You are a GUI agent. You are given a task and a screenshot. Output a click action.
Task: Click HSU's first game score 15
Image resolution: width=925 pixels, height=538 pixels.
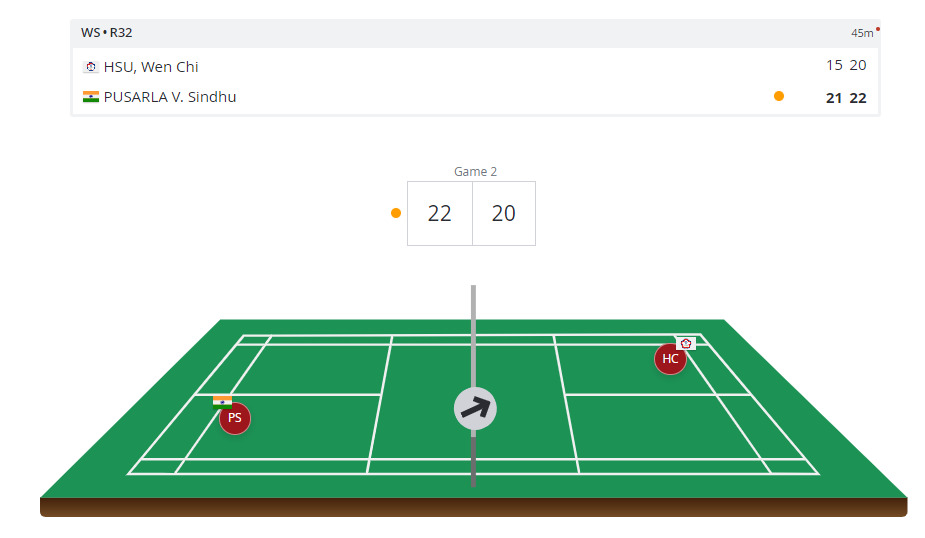click(x=834, y=66)
